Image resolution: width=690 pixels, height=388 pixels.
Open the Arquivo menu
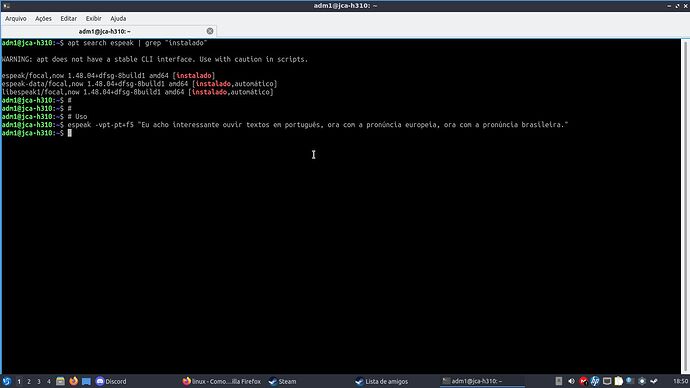[15, 18]
